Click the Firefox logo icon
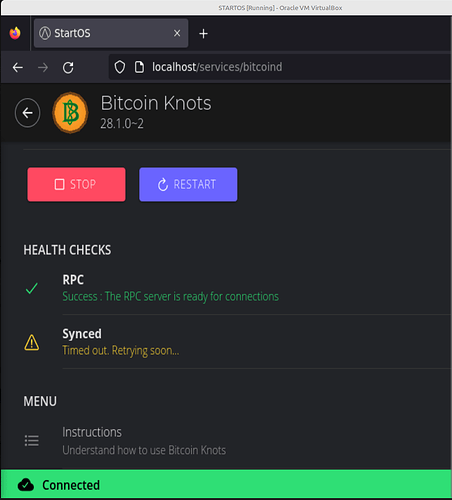This screenshot has width=452, height=500. coord(15,33)
